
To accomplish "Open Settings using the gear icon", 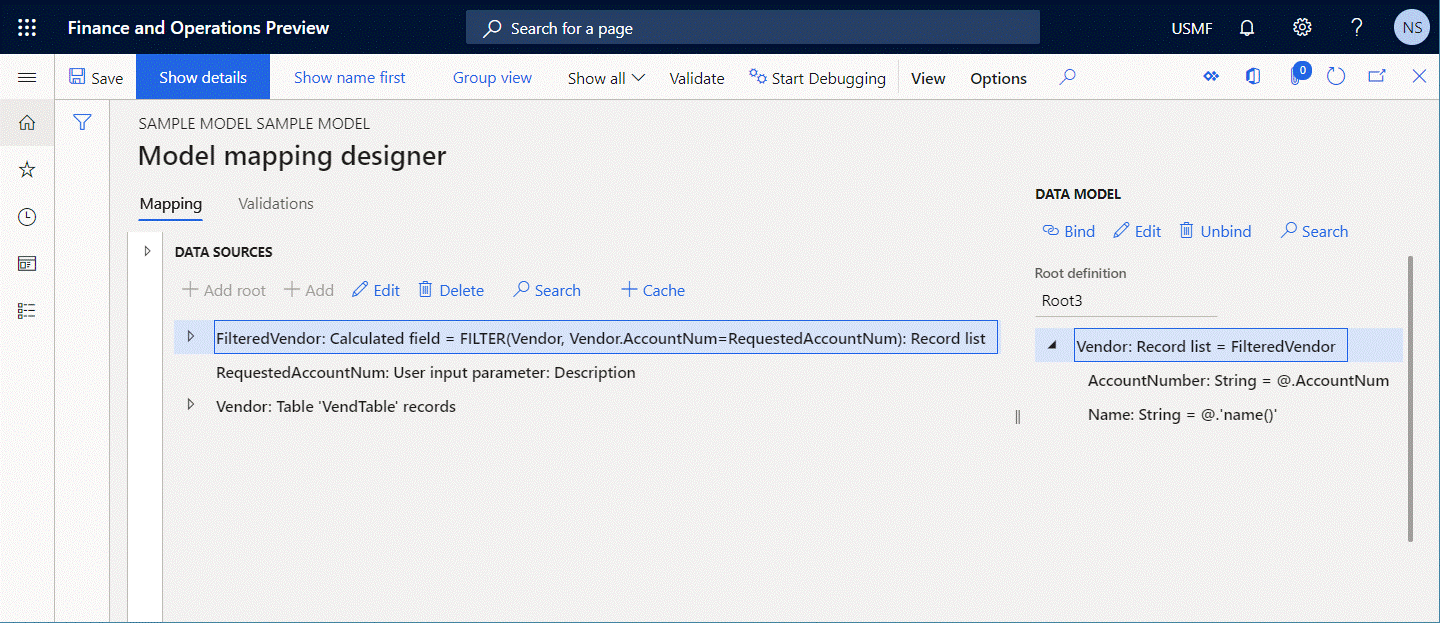I will pyautogui.click(x=1301, y=27).
